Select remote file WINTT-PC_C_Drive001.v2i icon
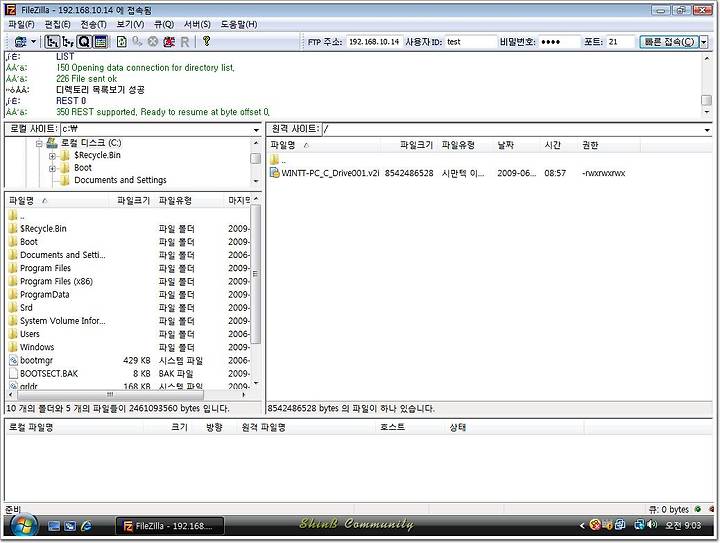 [275, 173]
